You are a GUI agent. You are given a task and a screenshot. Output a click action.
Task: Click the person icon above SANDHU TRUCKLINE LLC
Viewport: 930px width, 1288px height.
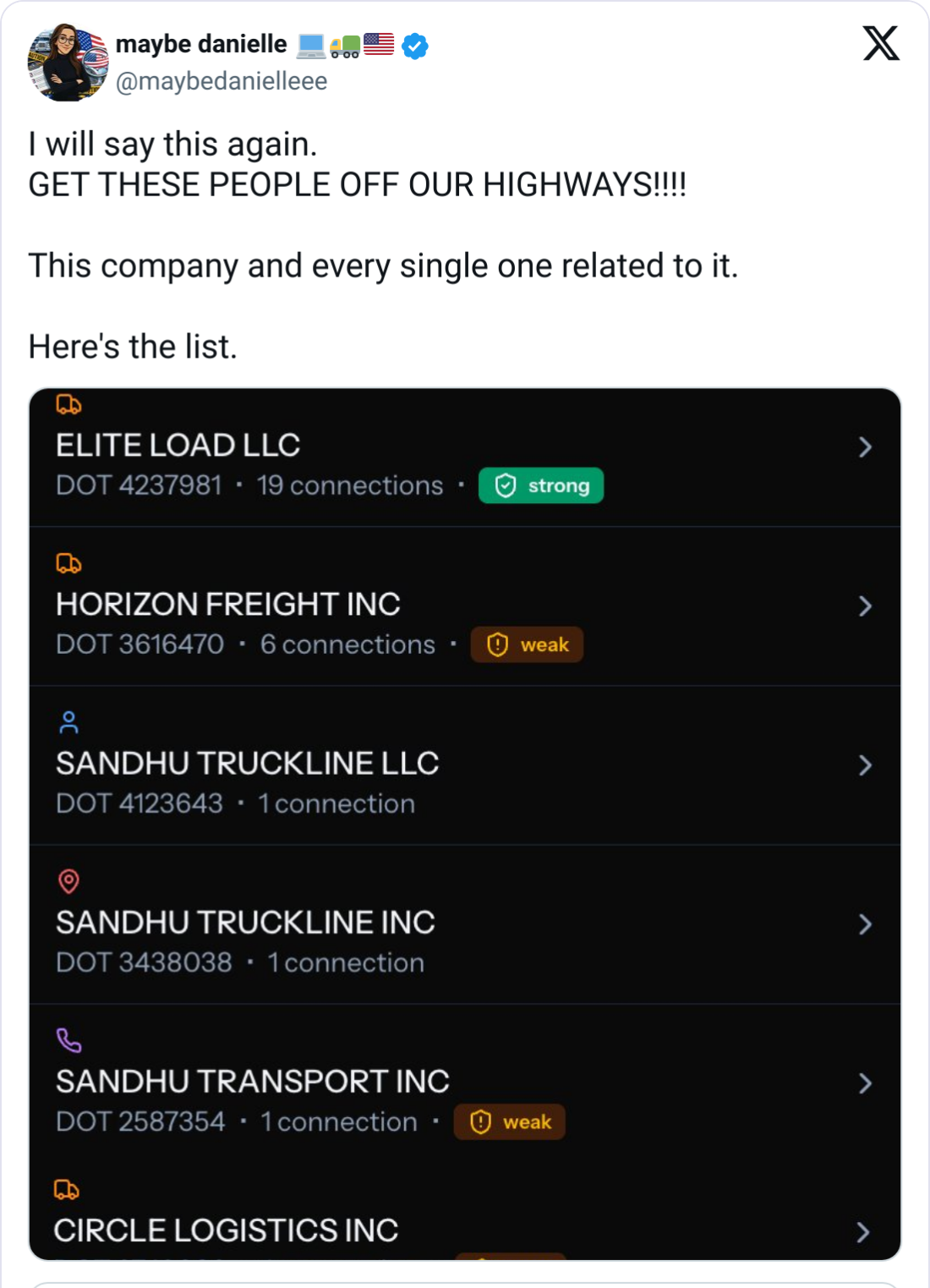pos(68,722)
